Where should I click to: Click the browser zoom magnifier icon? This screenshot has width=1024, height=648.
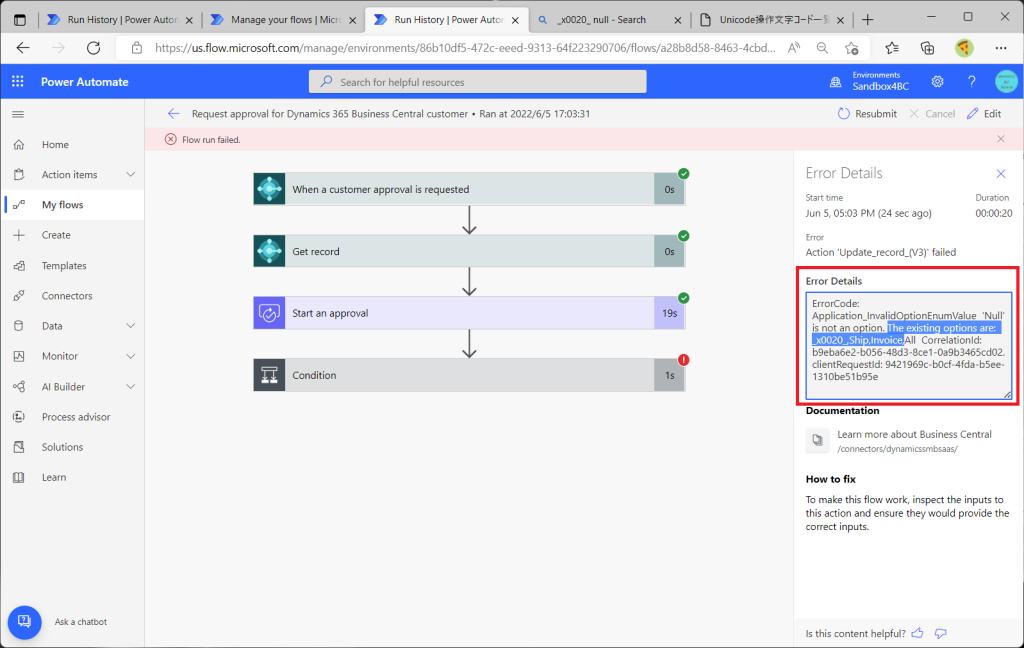pos(822,48)
